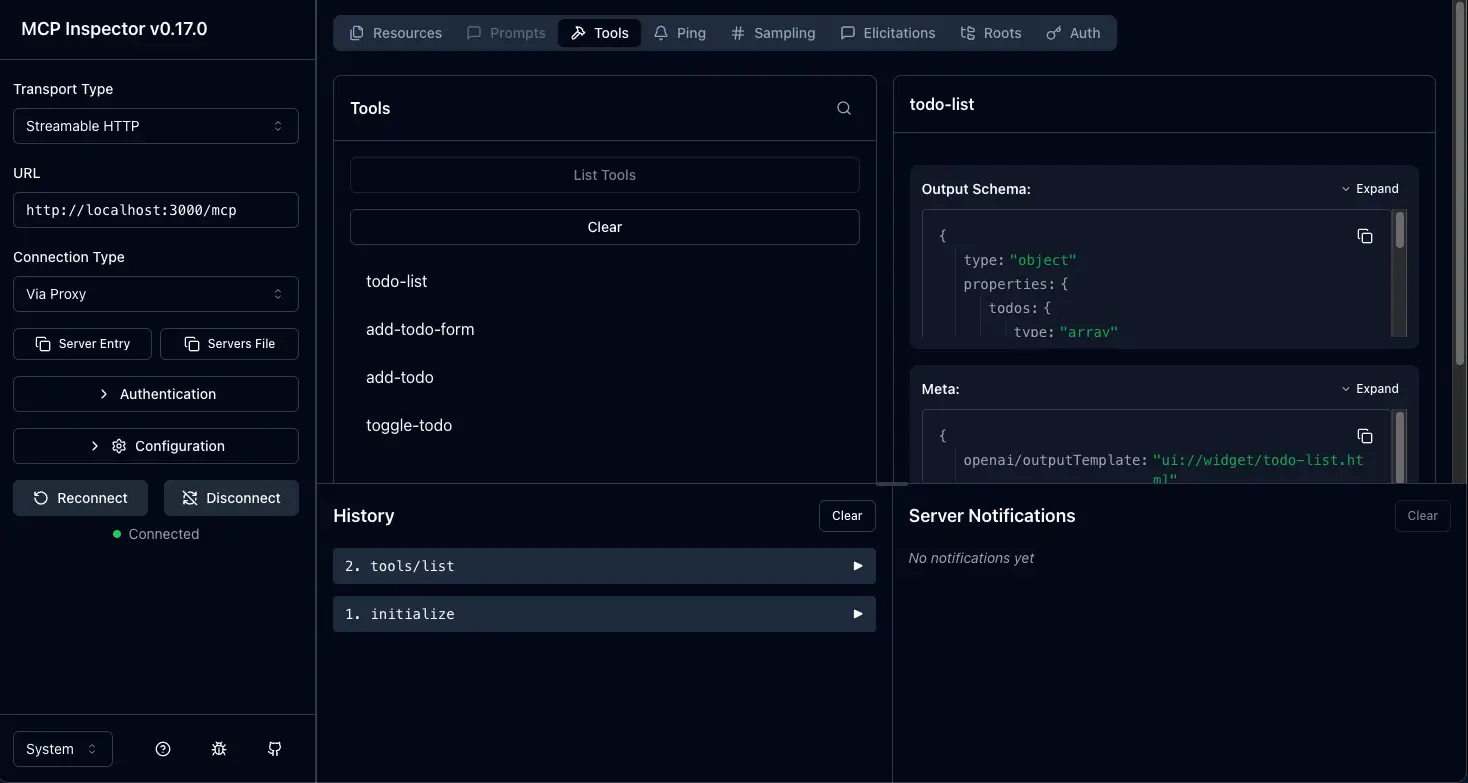Click the todo-list panel heading
Image resolution: width=1468 pixels, height=783 pixels.
pyautogui.click(x=942, y=104)
